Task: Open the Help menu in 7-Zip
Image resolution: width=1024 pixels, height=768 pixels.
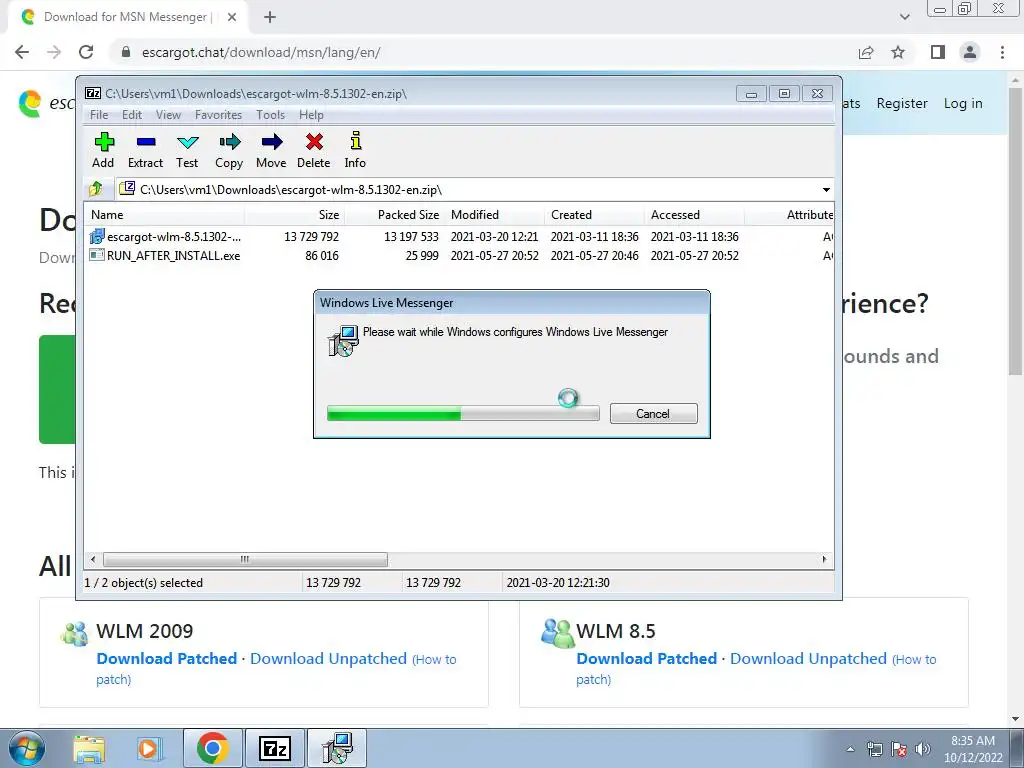Action: point(312,115)
